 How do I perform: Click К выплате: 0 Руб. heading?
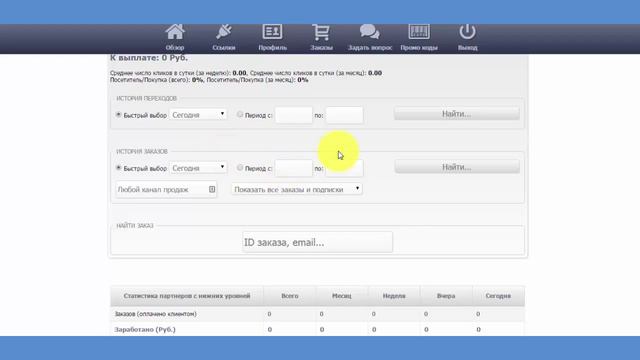(x=149, y=58)
